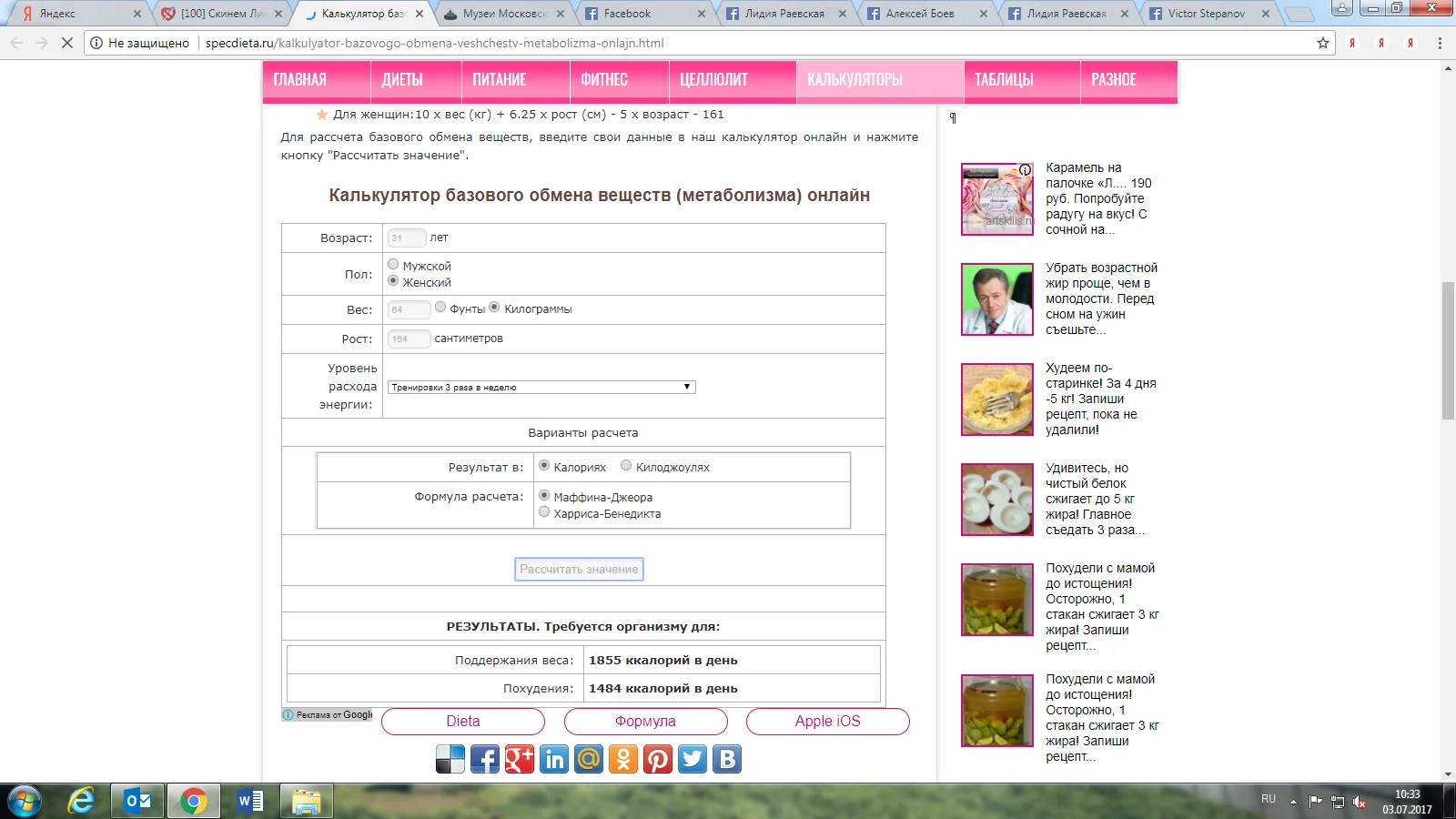1456x819 pixels.
Task: Share on Odnoklassniki icon
Action: coord(623,759)
